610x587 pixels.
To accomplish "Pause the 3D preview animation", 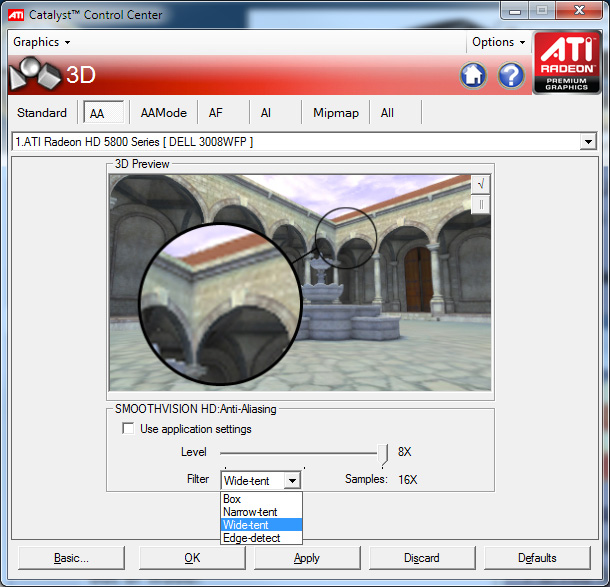I will 481,204.
